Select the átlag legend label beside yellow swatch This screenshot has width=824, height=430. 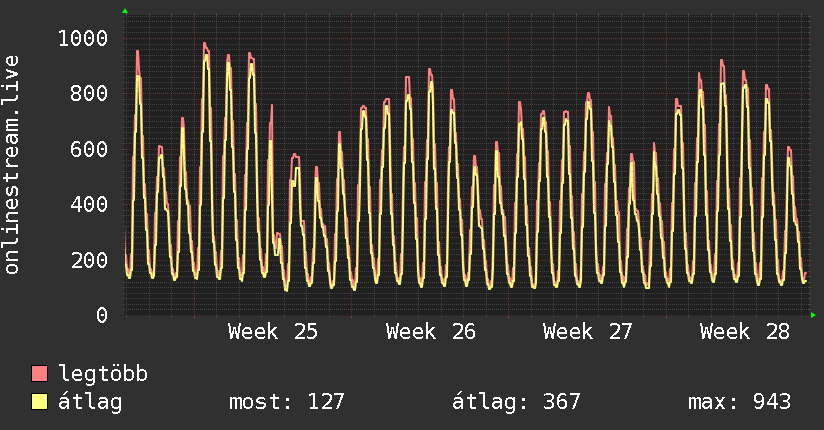point(90,402)
